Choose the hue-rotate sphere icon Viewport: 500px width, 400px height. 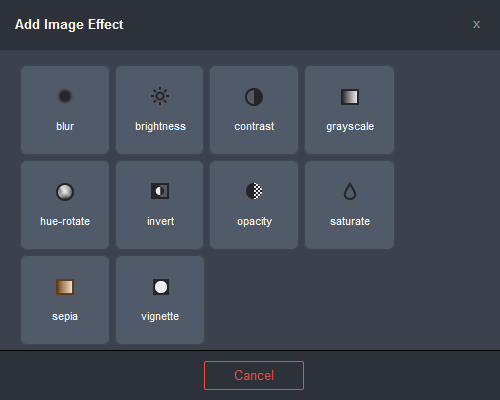(65, 192)
